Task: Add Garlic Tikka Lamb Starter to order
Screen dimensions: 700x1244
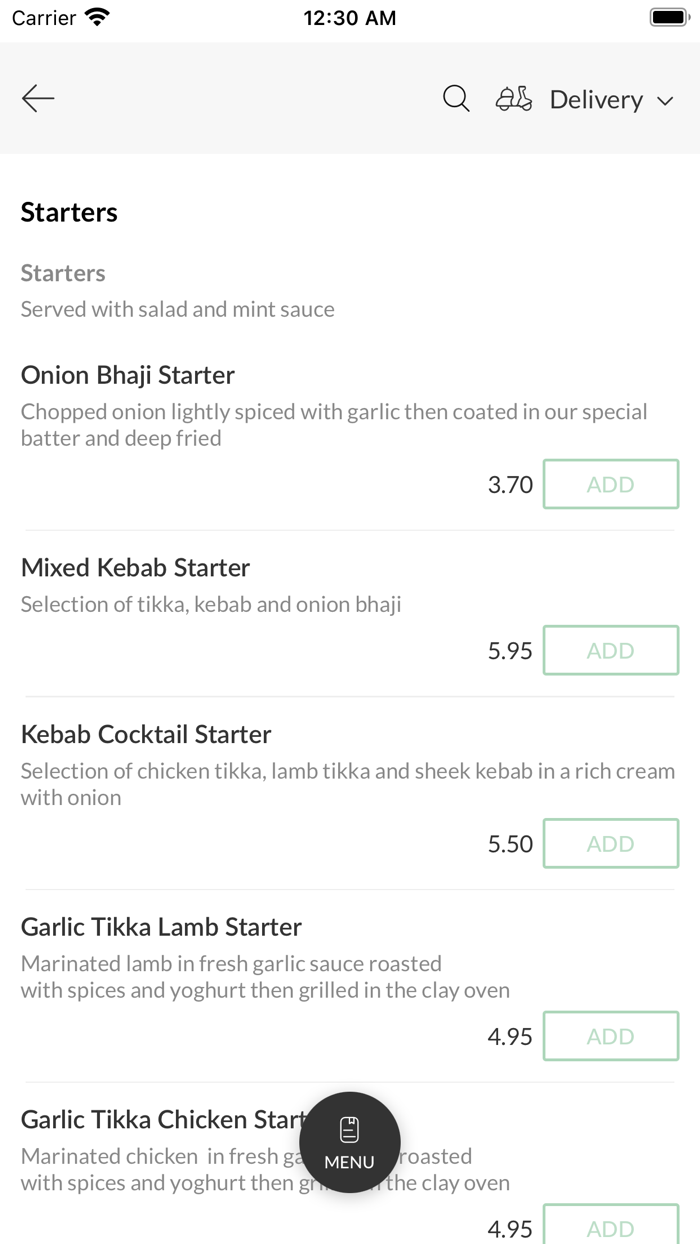Action: (610, 1036)
